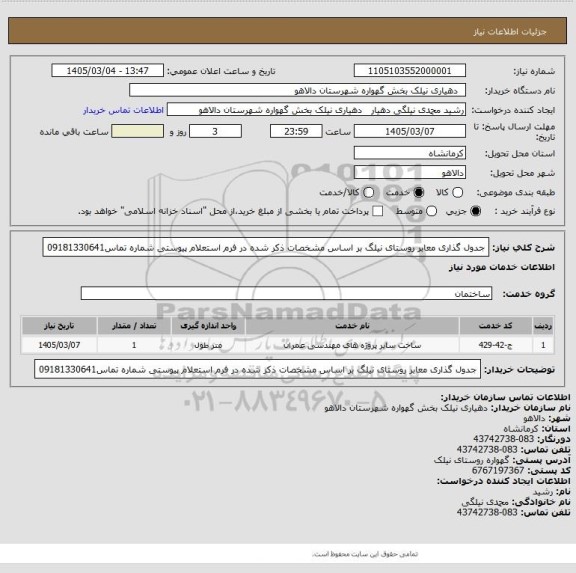Click the شهر محل تحویل field دالاهو
576x573 pixels.
point(410,173)
